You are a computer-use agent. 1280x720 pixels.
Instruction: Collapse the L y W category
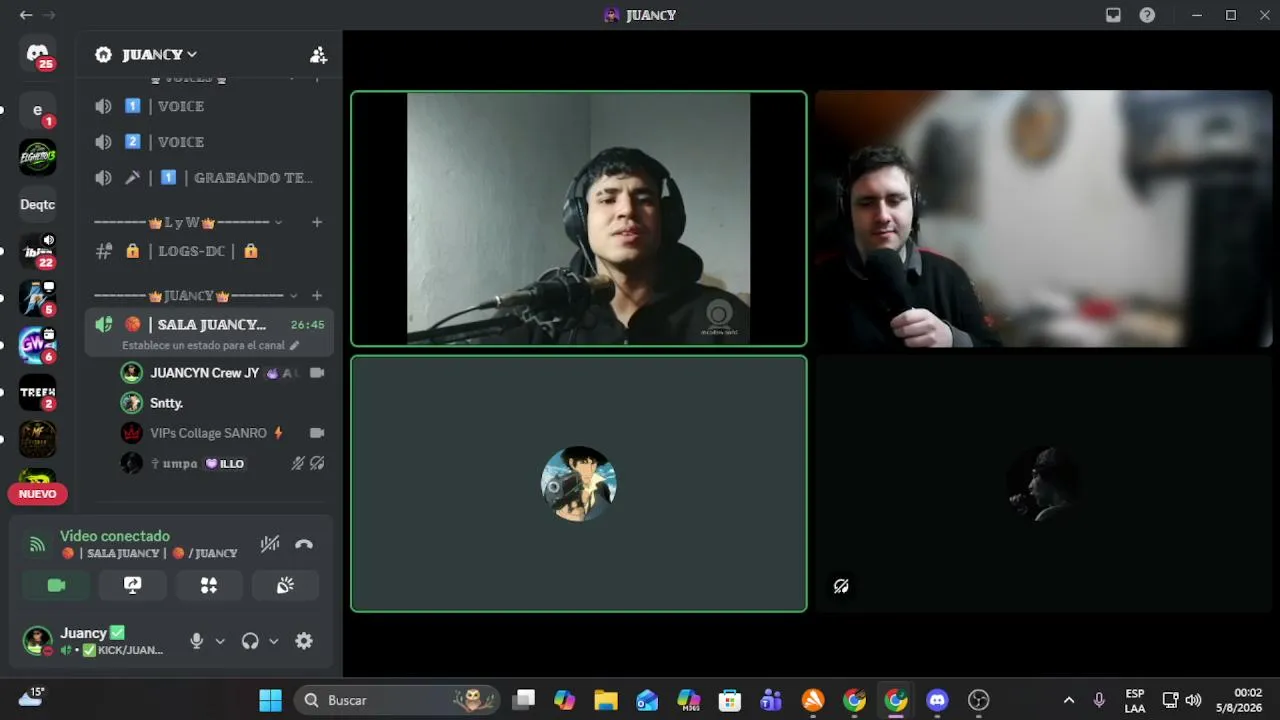[x=188, y=222]
